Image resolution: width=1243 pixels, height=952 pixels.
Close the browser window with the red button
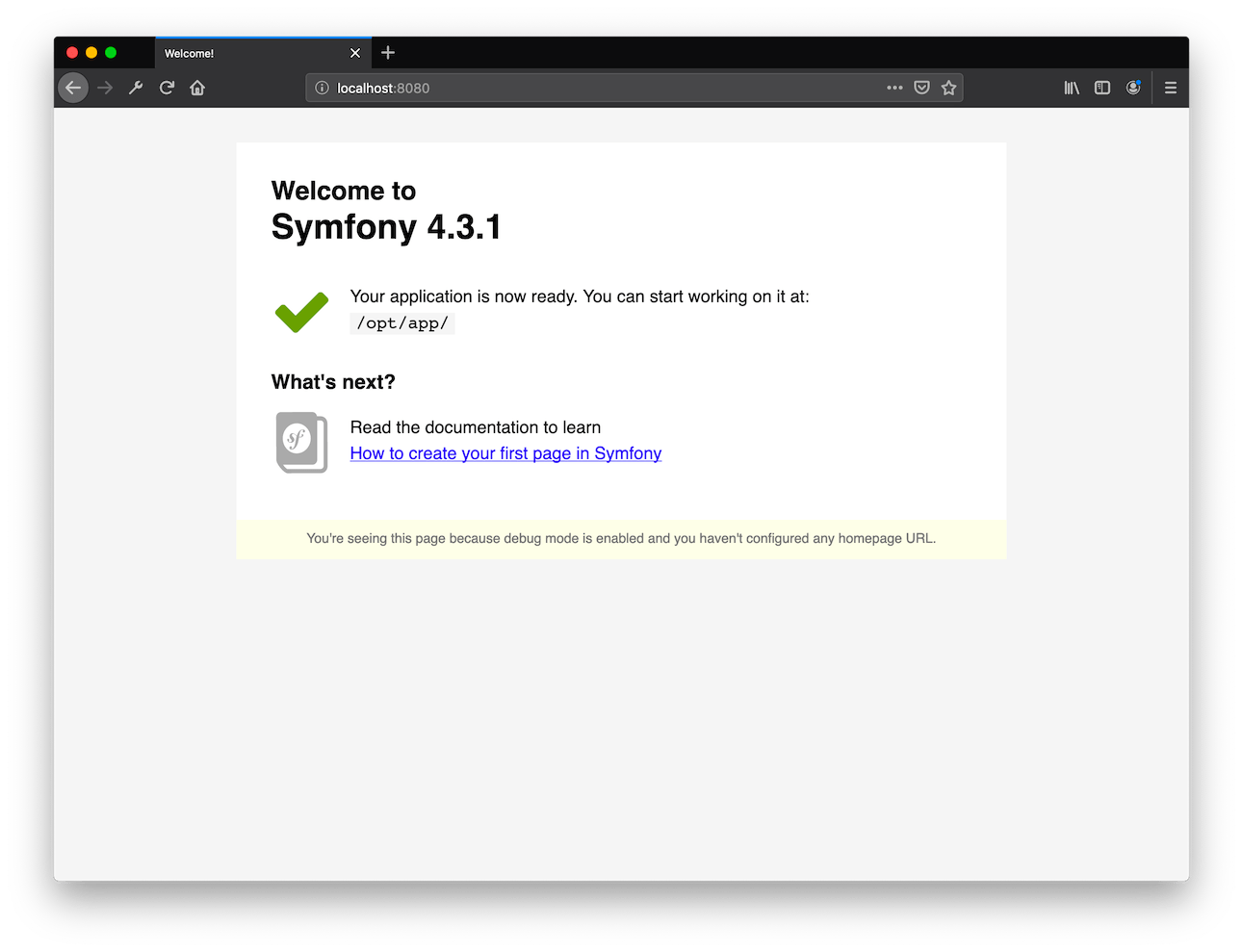point(72,53)
